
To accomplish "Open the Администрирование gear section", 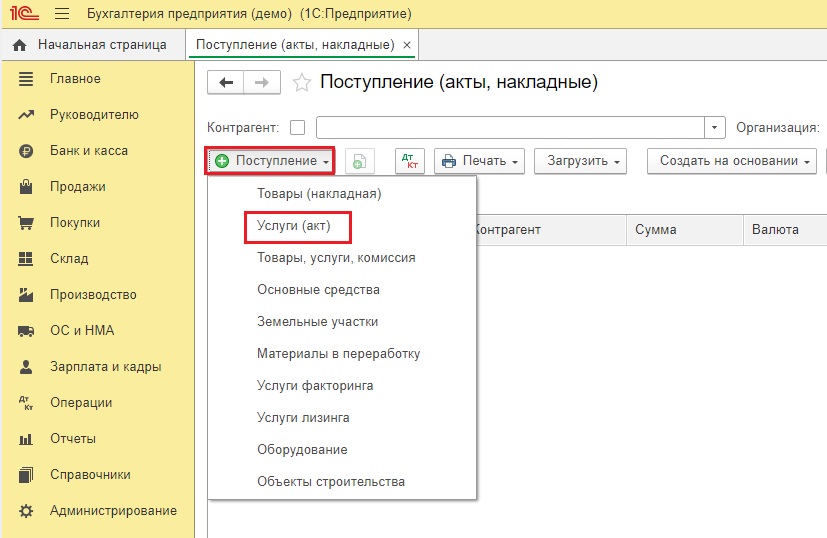I will 113,511.
